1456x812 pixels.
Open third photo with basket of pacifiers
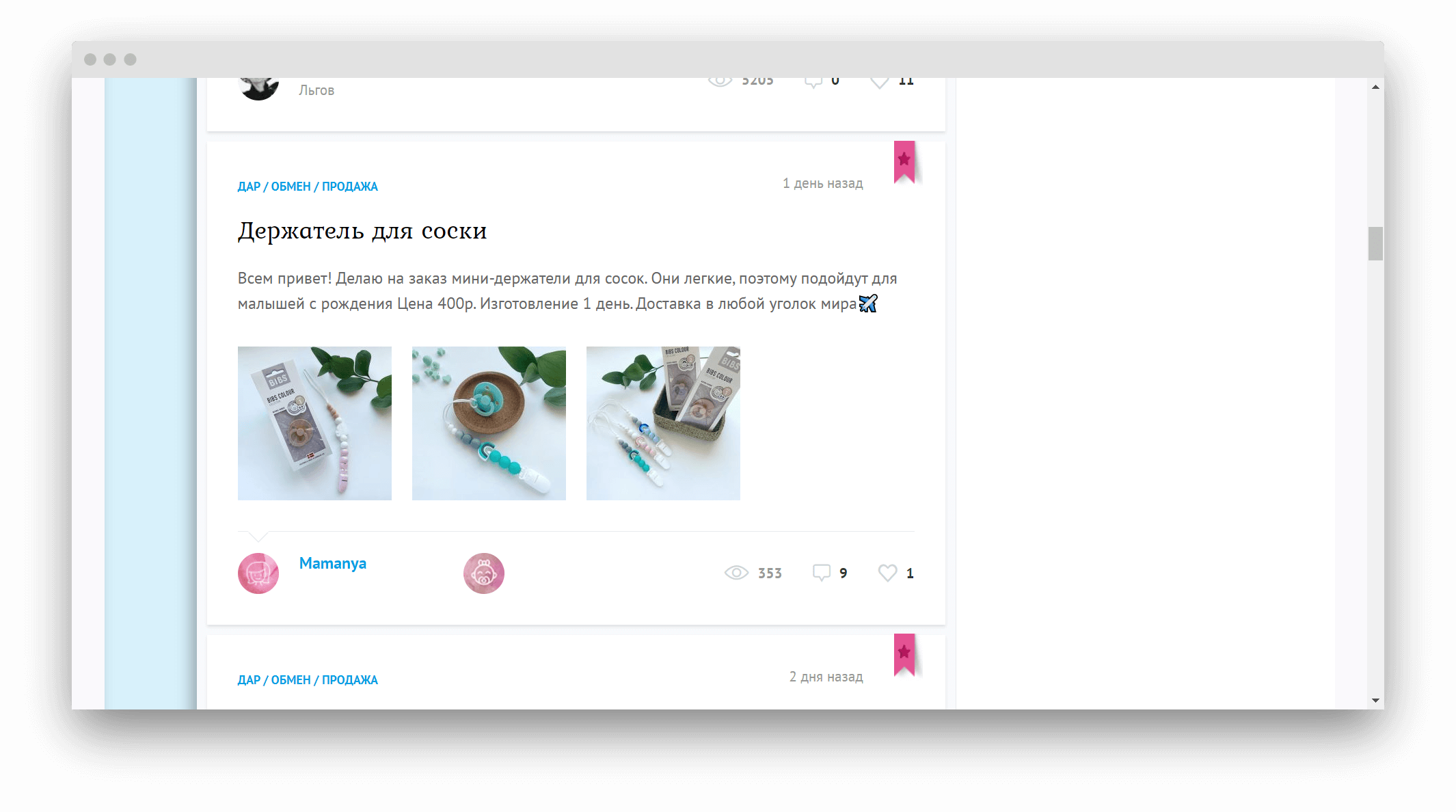(663, 423)
